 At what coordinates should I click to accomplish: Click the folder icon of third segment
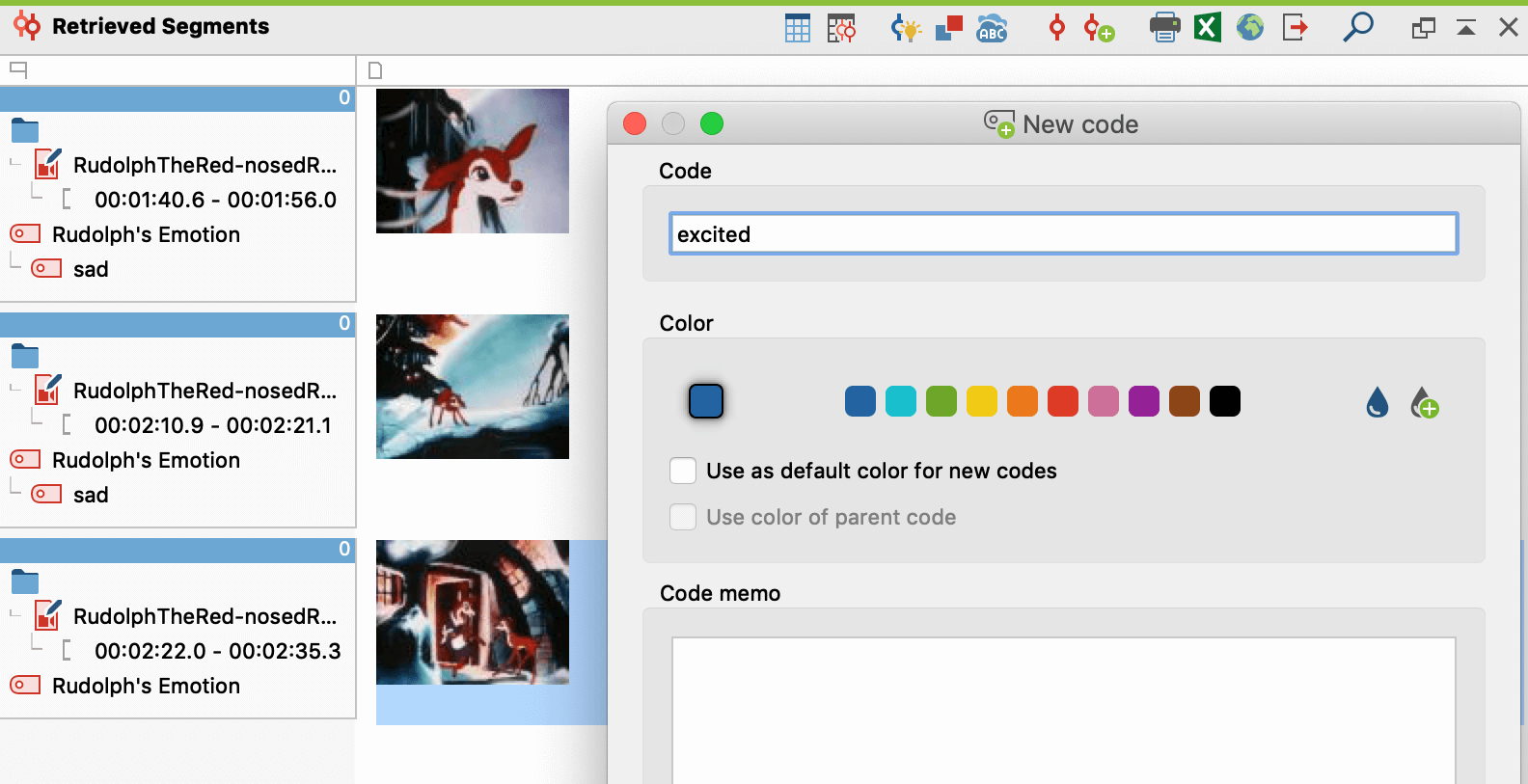25,581
